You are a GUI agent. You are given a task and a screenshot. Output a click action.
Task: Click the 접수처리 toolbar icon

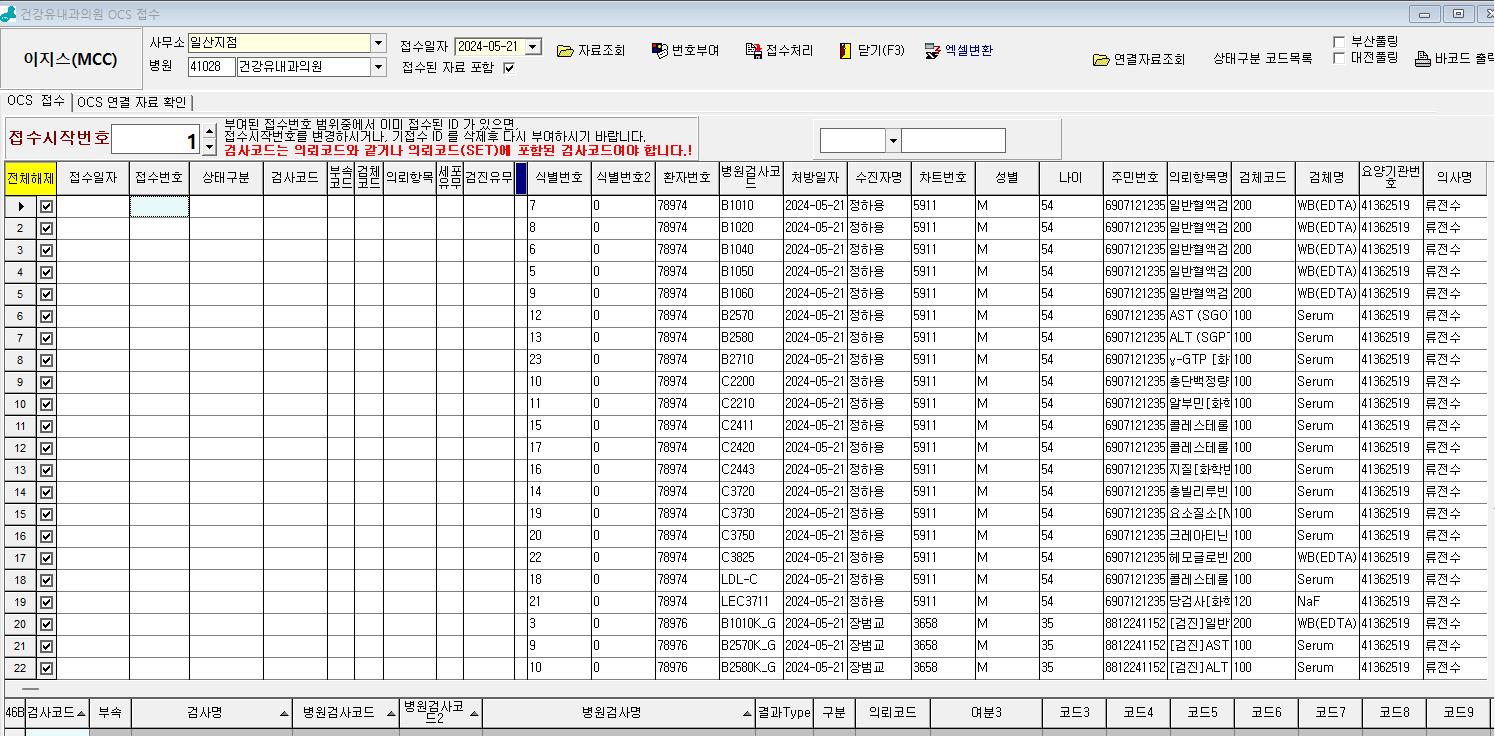pyautogui.click(x=754, y=51)
